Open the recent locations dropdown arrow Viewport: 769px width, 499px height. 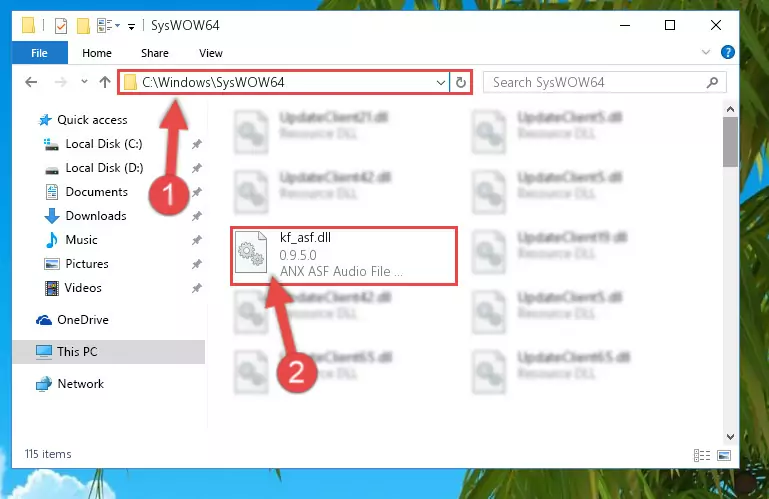click(84, 81)
